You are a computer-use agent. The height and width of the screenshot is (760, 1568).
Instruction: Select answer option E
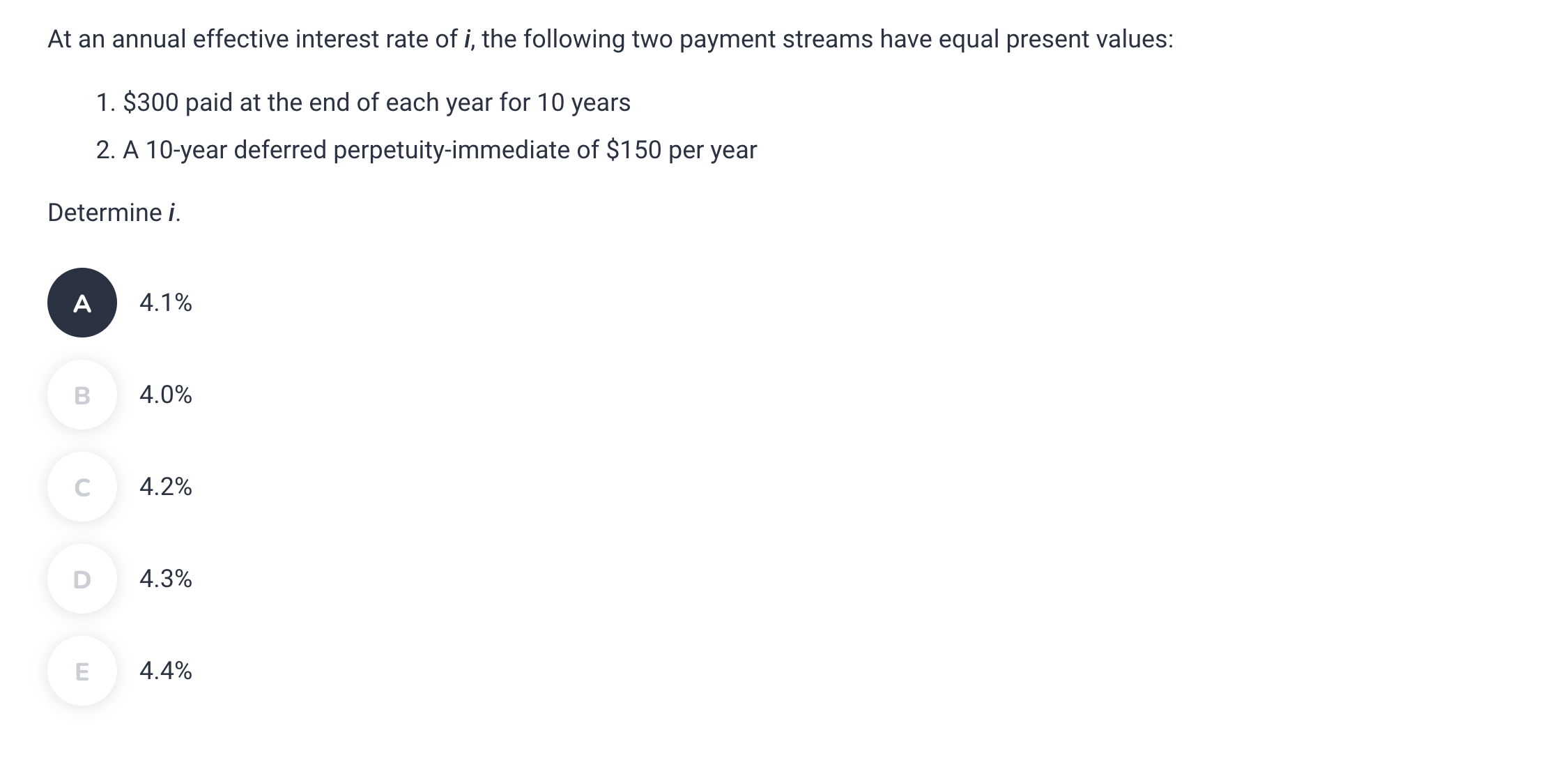[x=82, y=671]
